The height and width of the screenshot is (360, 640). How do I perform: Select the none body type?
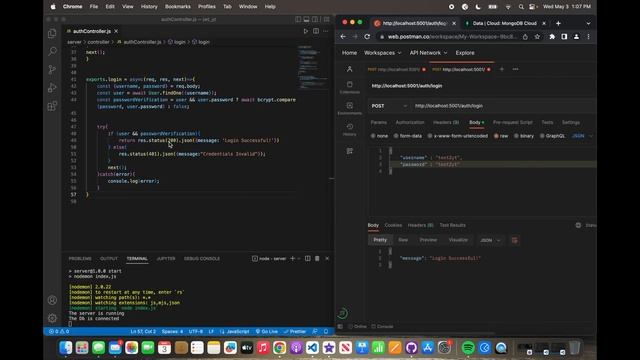(x=379, y=136)
